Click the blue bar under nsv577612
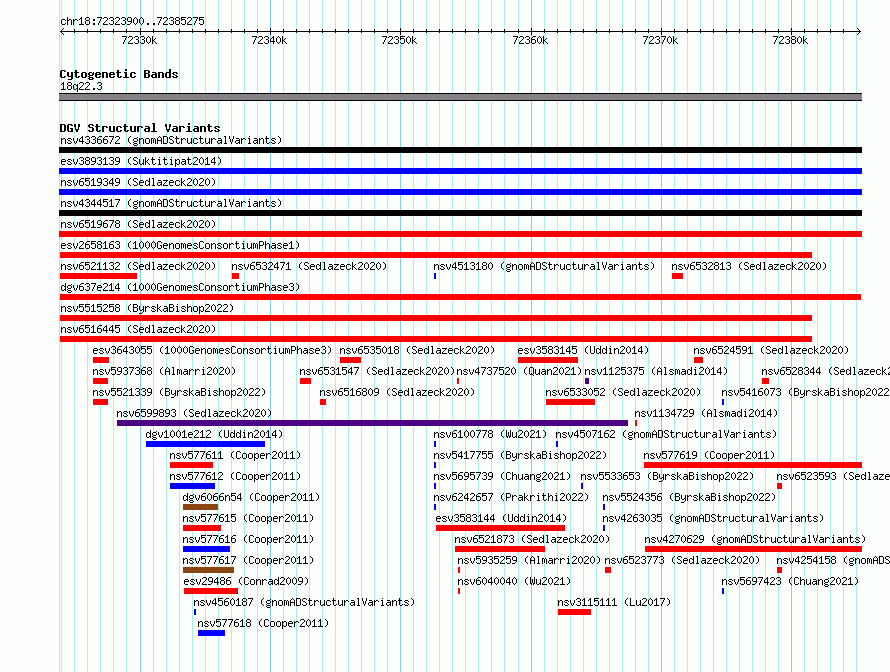This screenshot has width=890, height=672. click(192, 486)
